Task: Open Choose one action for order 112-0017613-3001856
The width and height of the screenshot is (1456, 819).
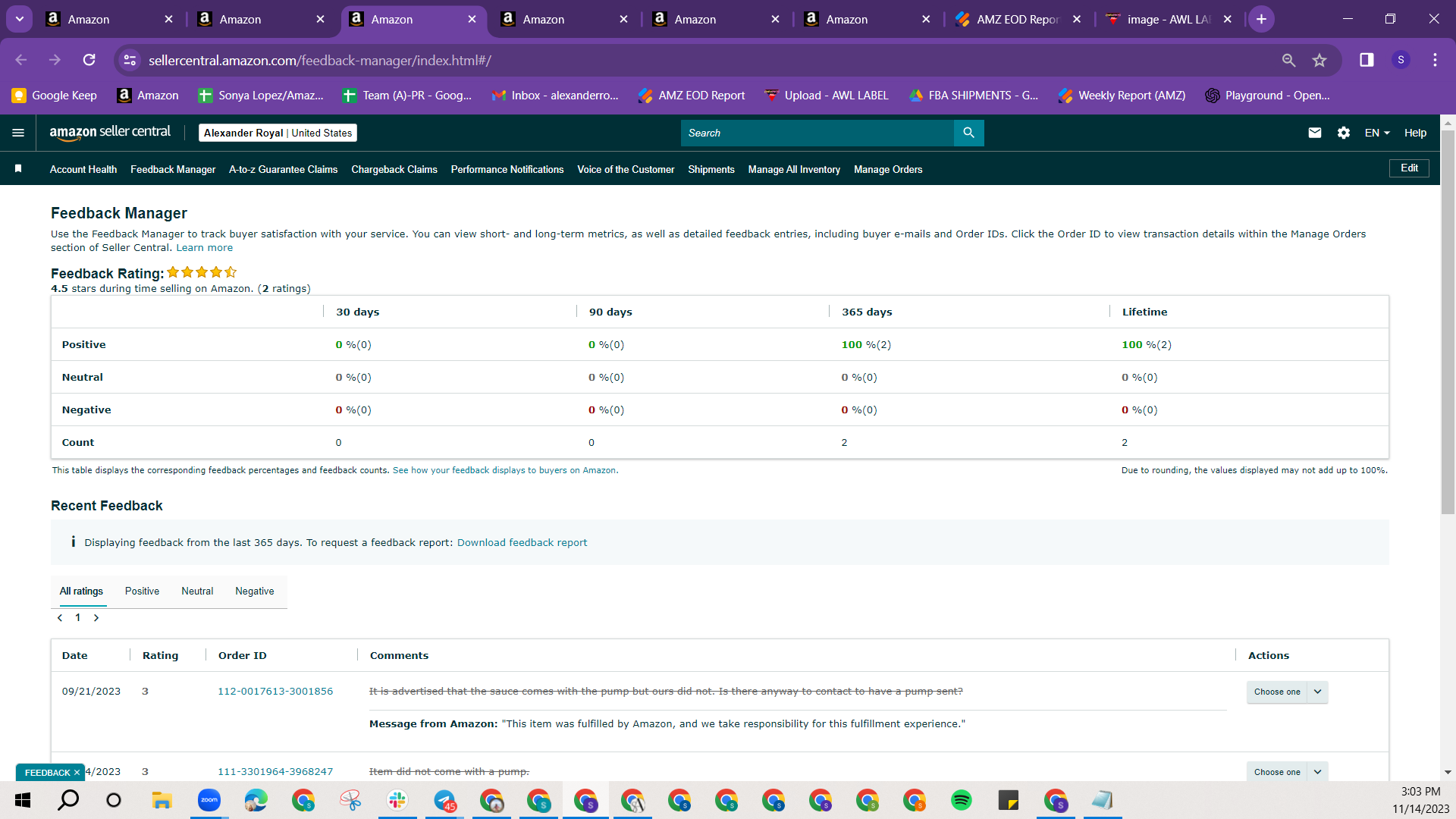Action: [1287, 692]
